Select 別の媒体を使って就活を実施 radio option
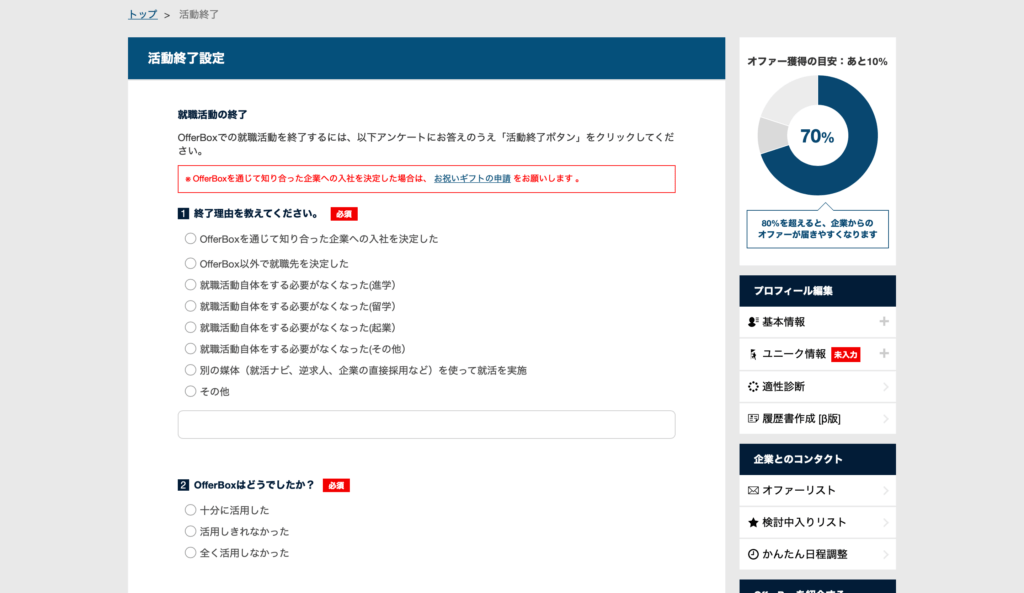This screenshot has width=1024, height=593. (190, 370)
